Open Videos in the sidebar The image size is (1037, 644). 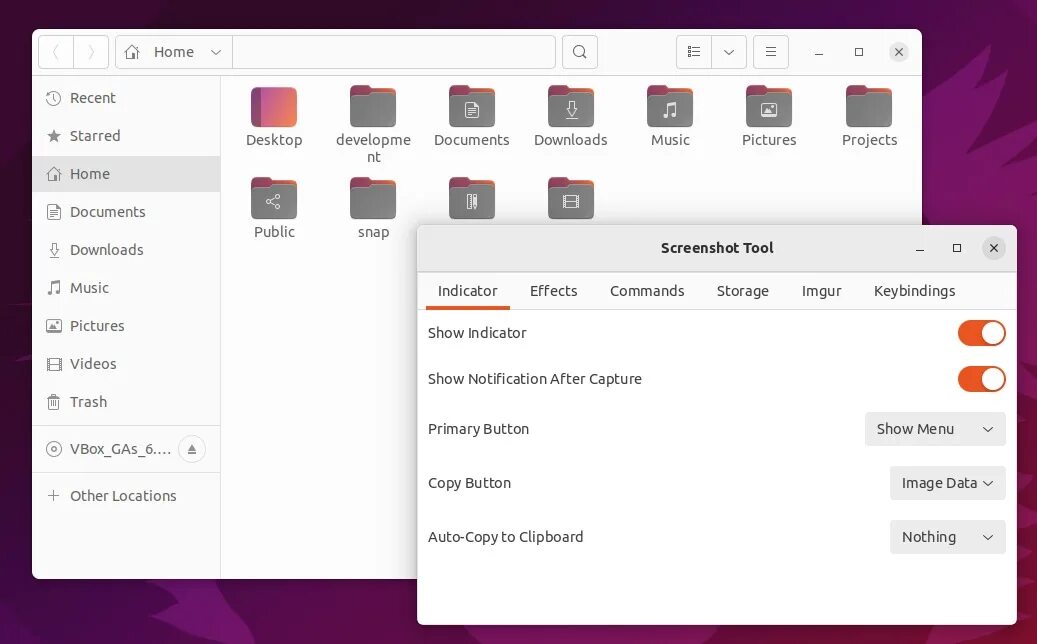126,364
